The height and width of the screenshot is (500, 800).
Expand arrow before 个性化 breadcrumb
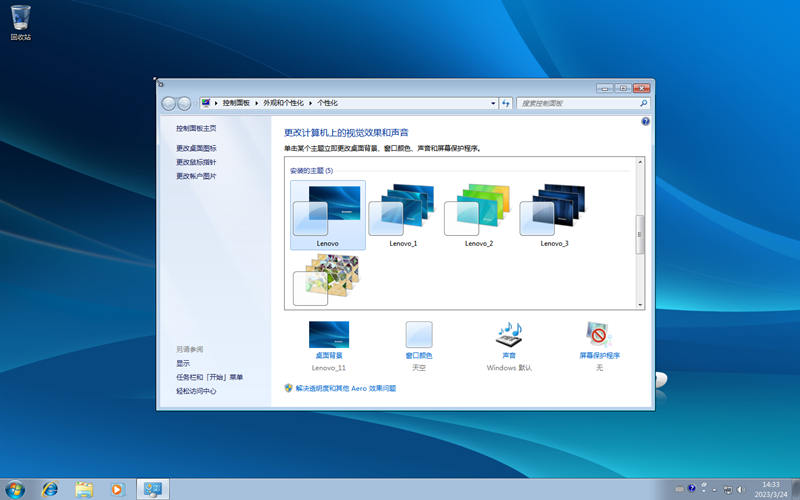point(310,103)
